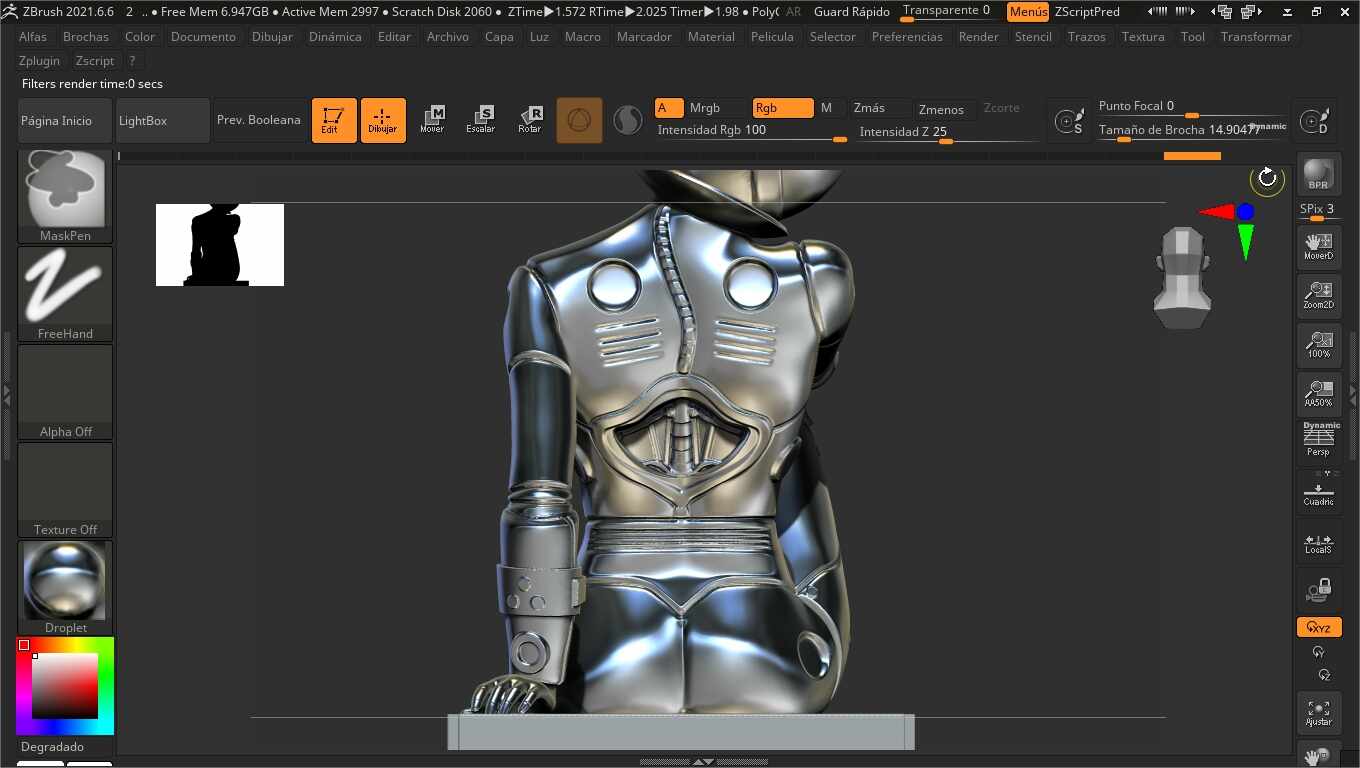Run a BPR render

pyautogui.click(x=1319, y=175)
